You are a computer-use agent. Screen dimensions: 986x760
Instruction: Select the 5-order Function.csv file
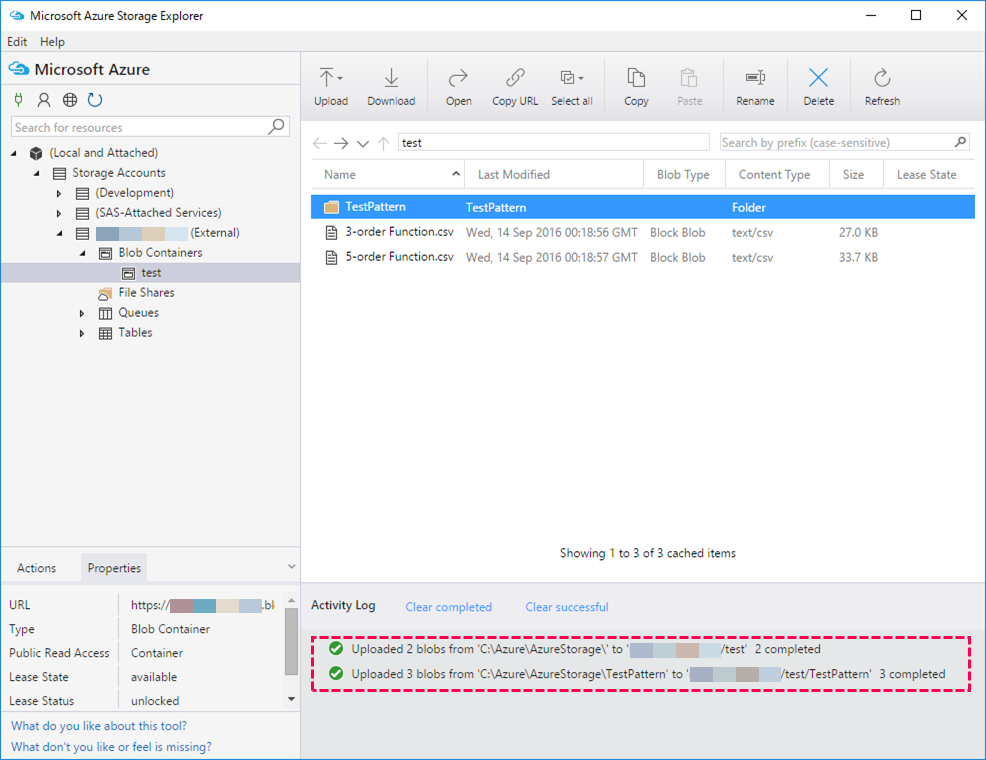(x=643, y=257)
